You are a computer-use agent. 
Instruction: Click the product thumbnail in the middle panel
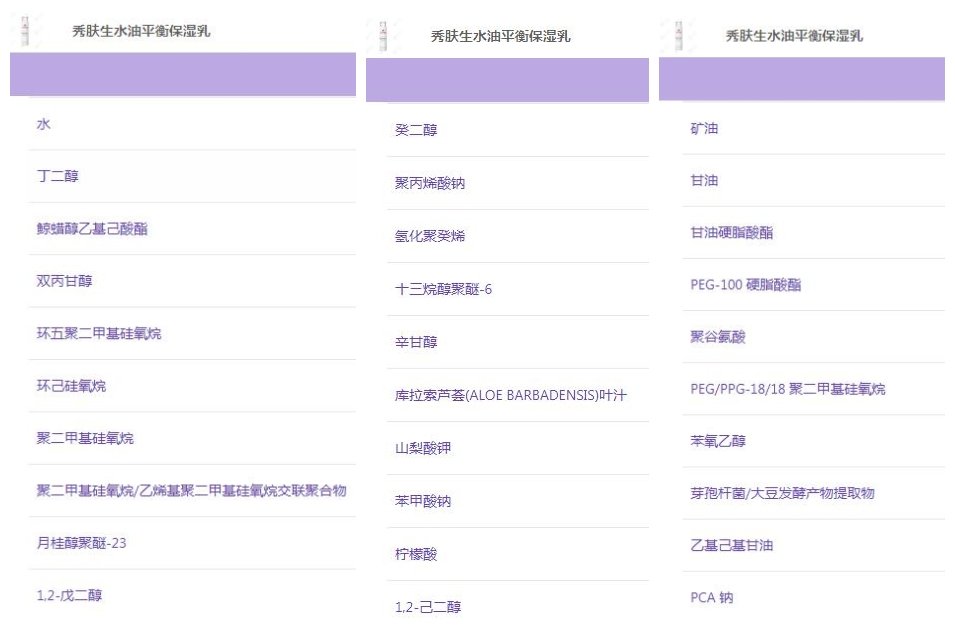382,35
